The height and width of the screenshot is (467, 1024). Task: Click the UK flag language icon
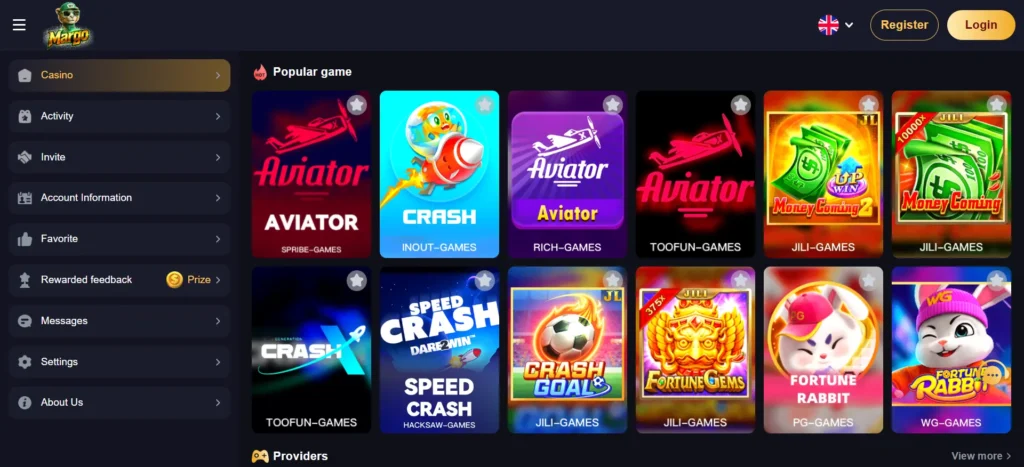coord(828,25)
